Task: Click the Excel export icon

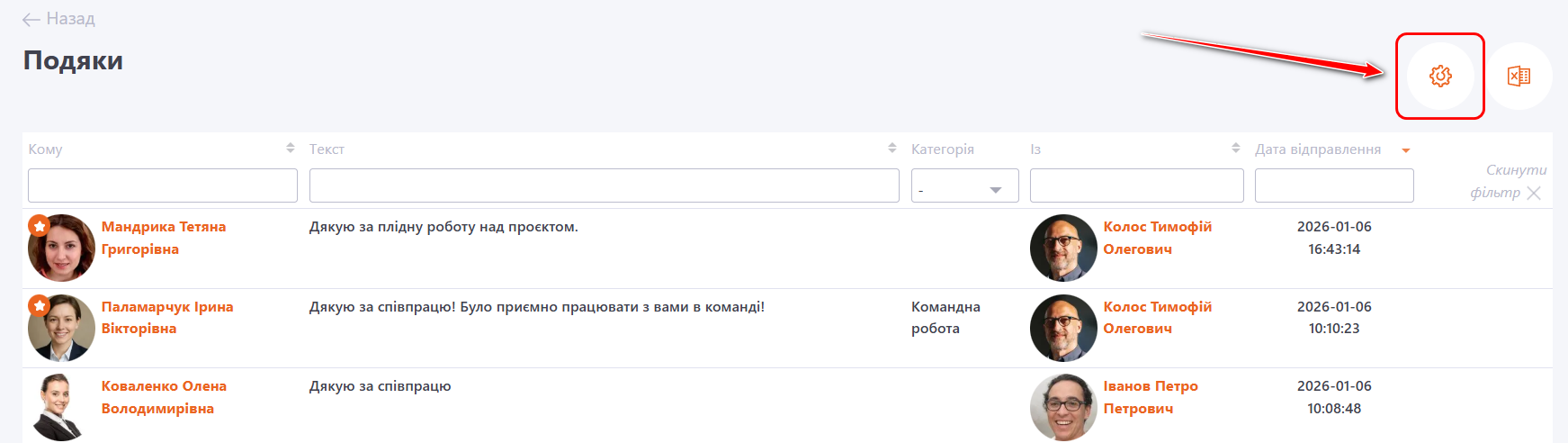Action: (x=1519, y=77)
